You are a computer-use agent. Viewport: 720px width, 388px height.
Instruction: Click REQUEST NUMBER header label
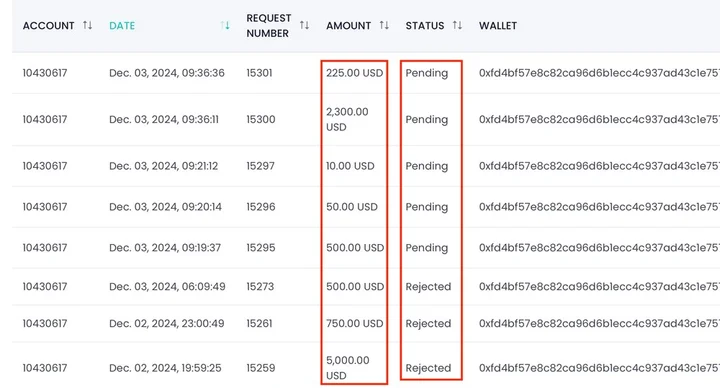pos(269,26)
